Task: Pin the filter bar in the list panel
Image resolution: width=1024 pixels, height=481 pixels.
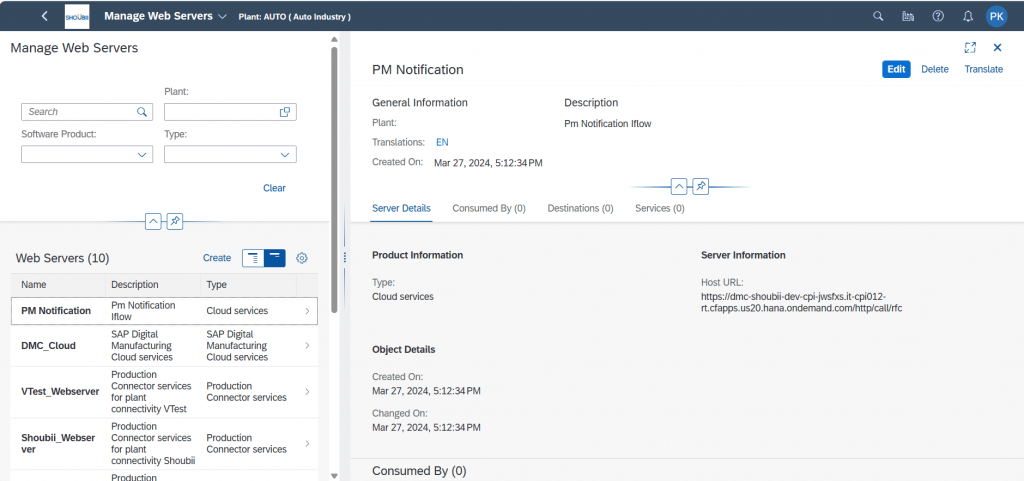Action: point(174,222)
